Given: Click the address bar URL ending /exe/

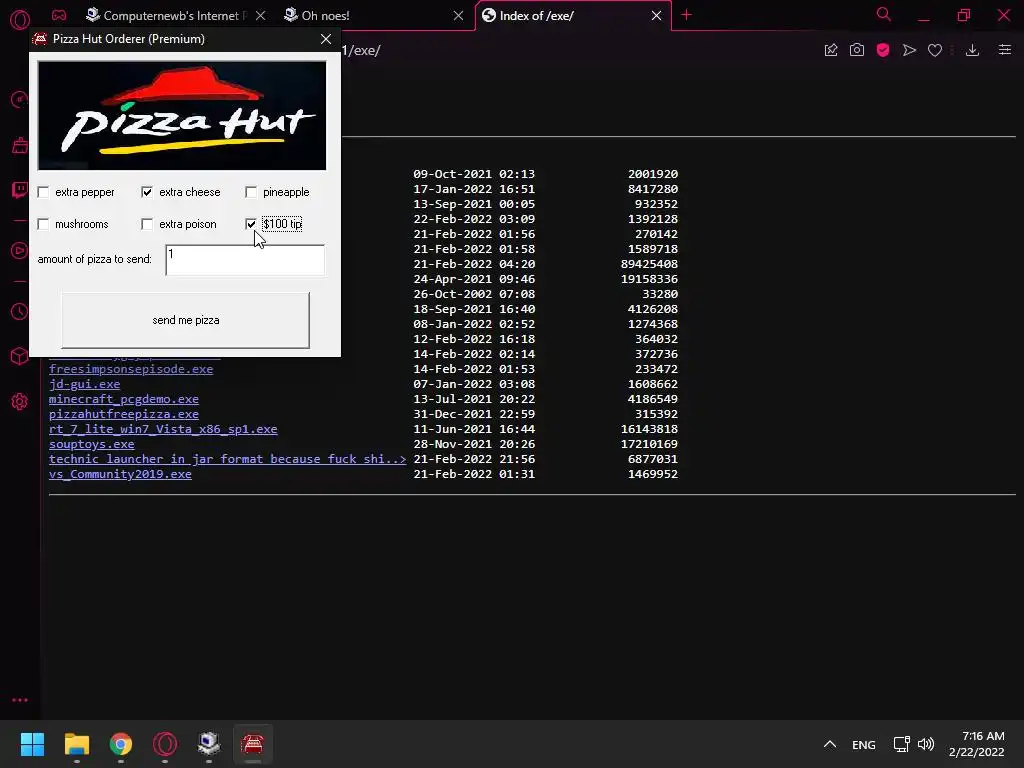Looking at the screenshot, I should point(360,50).
